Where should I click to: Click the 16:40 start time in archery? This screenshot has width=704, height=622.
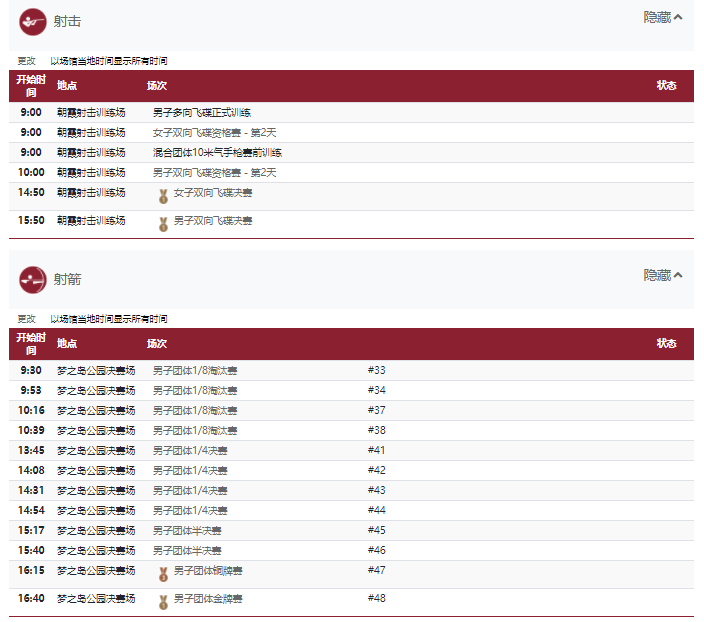31,598
